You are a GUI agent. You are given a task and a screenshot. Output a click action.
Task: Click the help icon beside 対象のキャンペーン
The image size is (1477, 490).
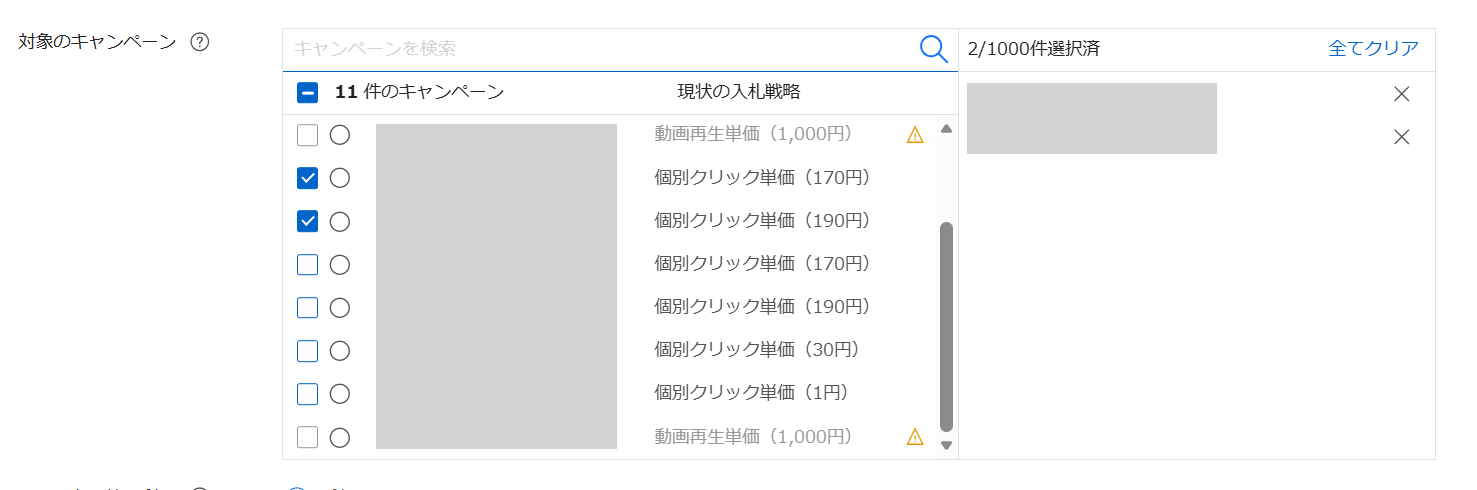pyautogui.click(x=200, y=42)
